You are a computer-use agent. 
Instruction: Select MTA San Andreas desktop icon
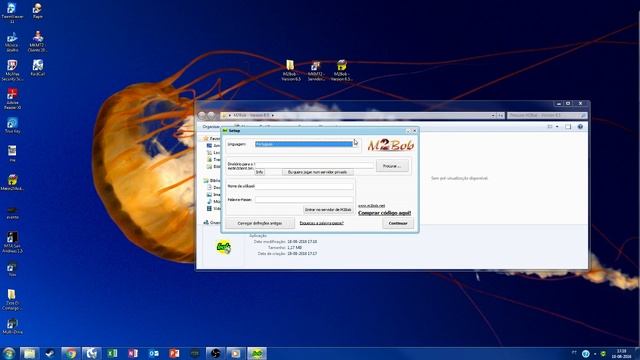click(x=12, y=242)
